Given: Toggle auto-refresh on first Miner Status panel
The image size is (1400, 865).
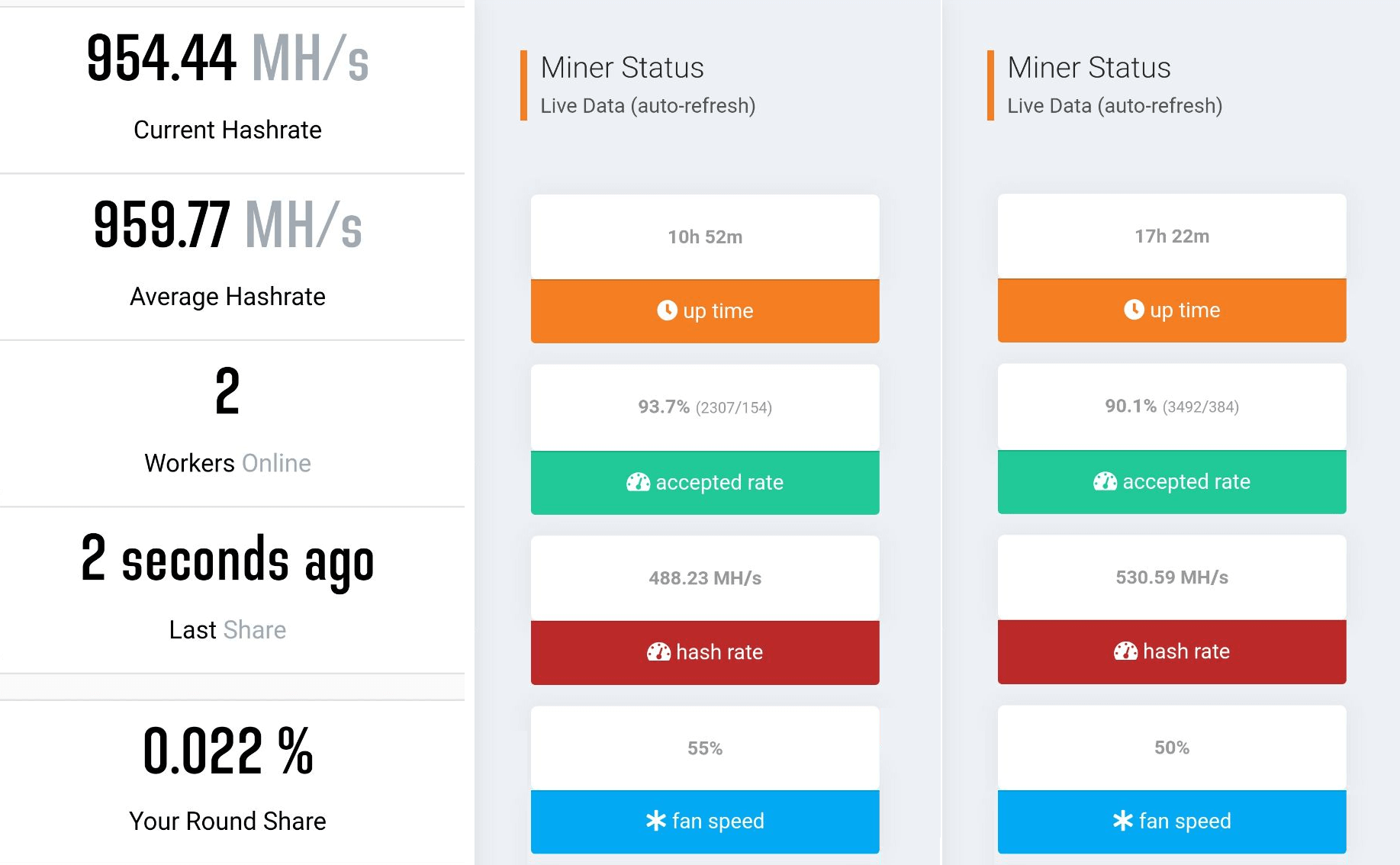Looking at the screenshot, I should click(x=647, y=106).
